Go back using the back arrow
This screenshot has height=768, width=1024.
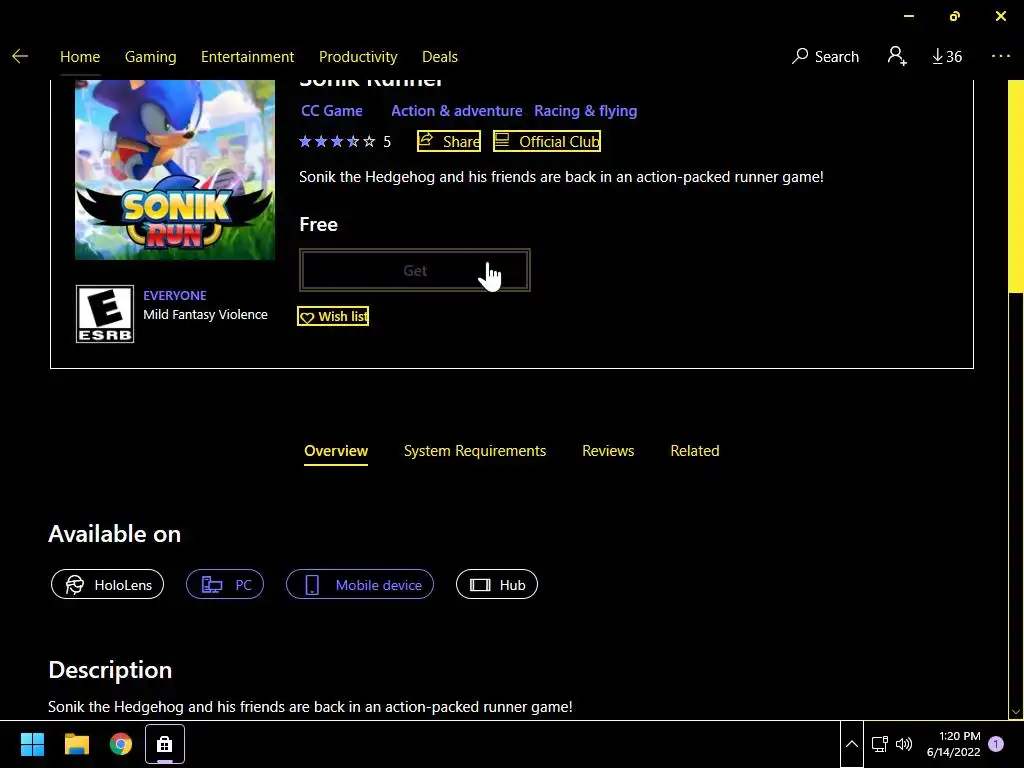pos(20,57)
